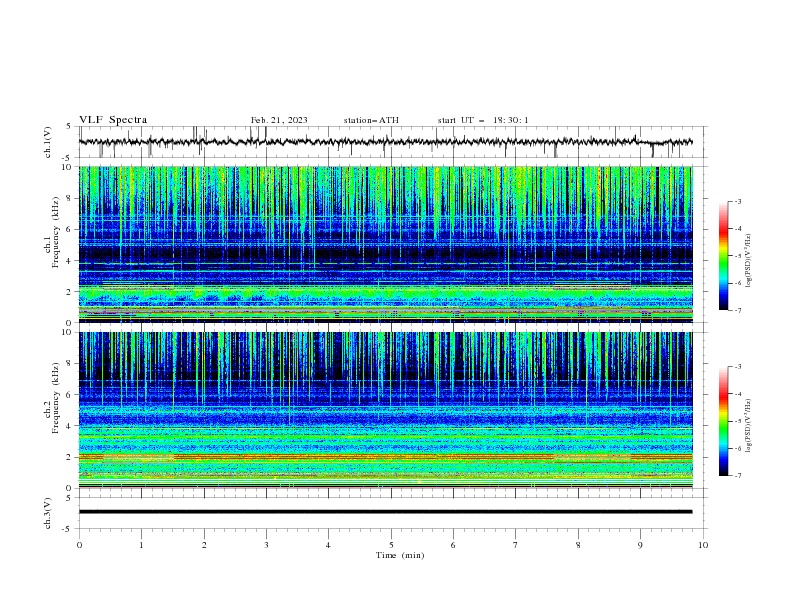Image resolution: width=792 pixels, height=612 pixels.
Task: Click the ch.1 spectrogram panel
Action: pos(386,244)
